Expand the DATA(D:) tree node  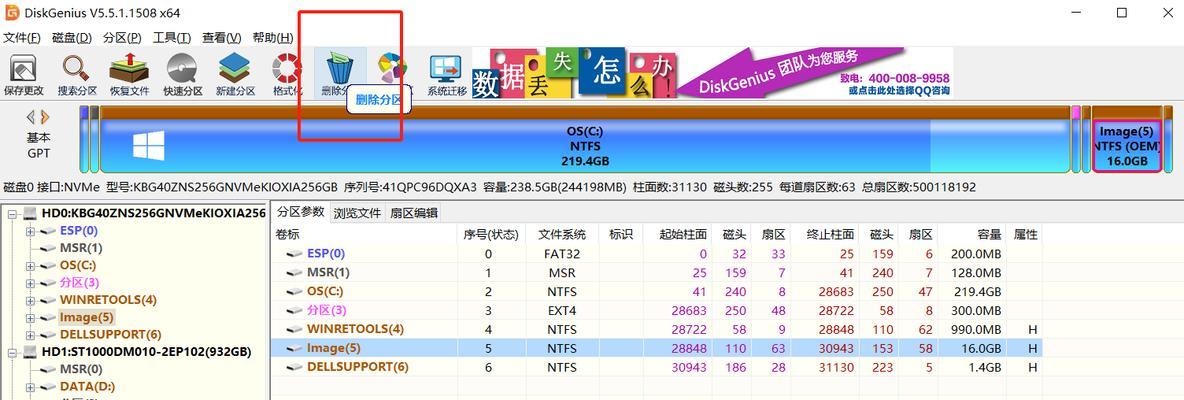click(30, 386)
